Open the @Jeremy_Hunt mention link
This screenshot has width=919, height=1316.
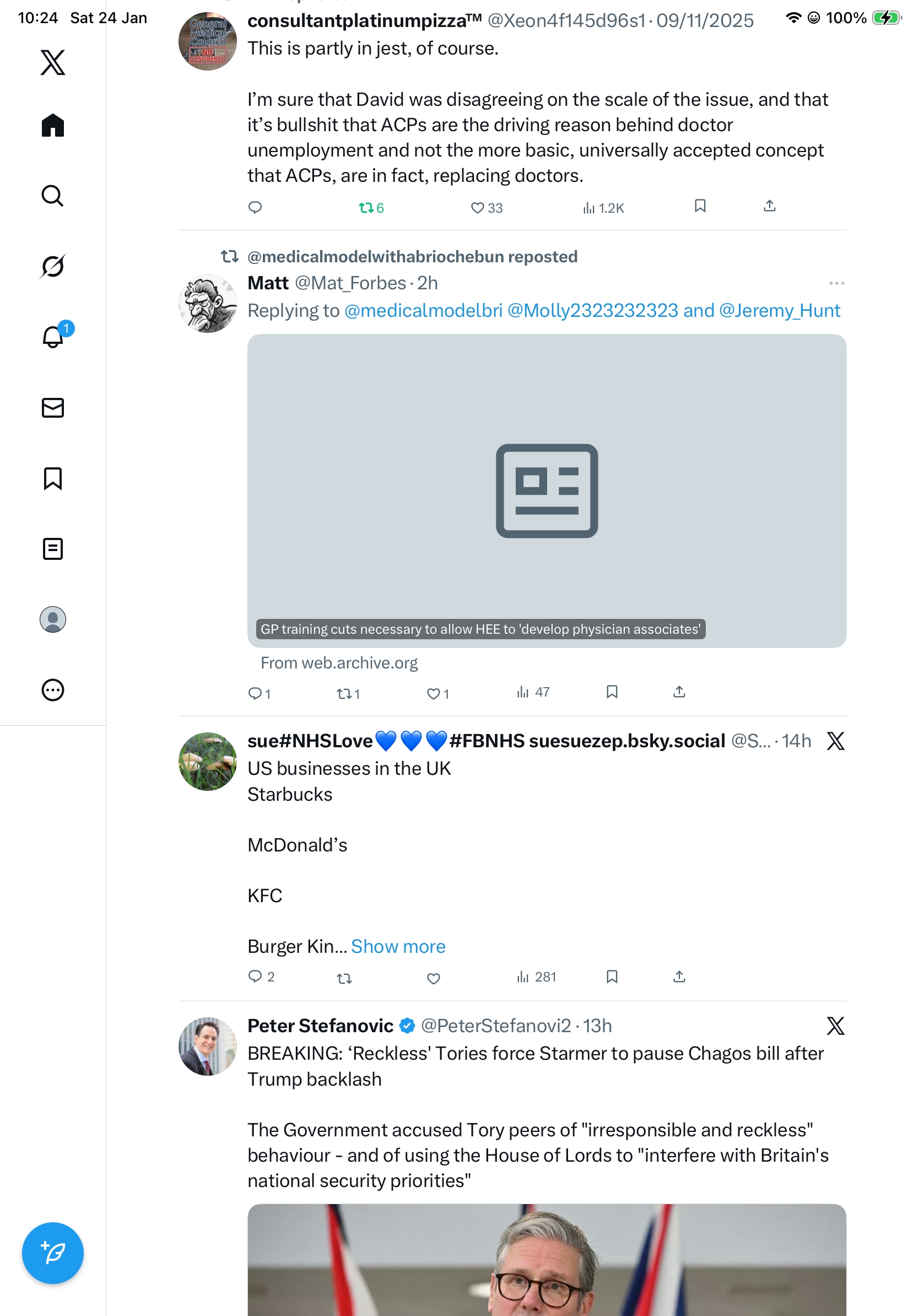779,310
